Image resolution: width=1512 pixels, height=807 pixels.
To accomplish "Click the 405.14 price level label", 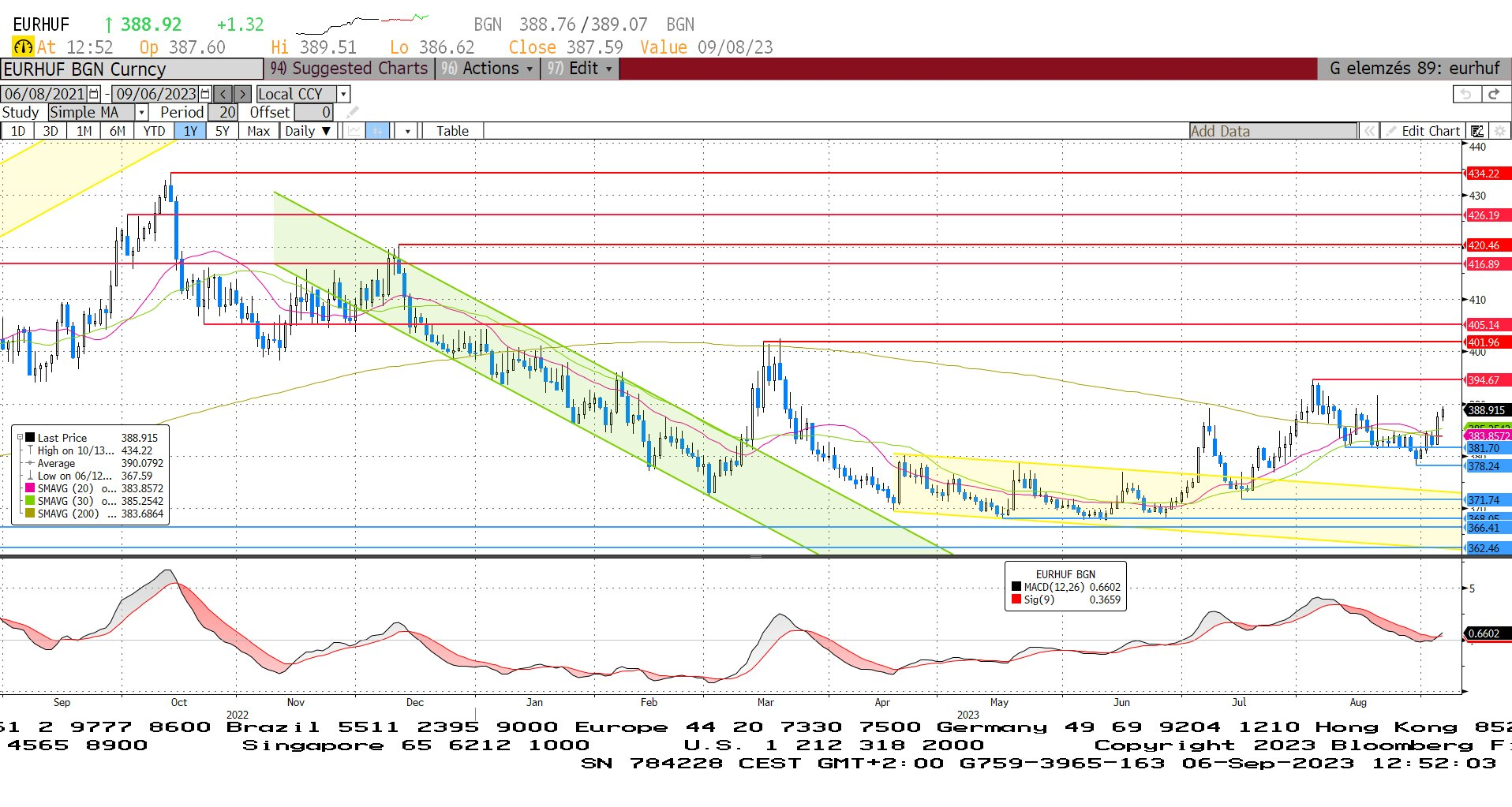I will tap(1488, 325).
